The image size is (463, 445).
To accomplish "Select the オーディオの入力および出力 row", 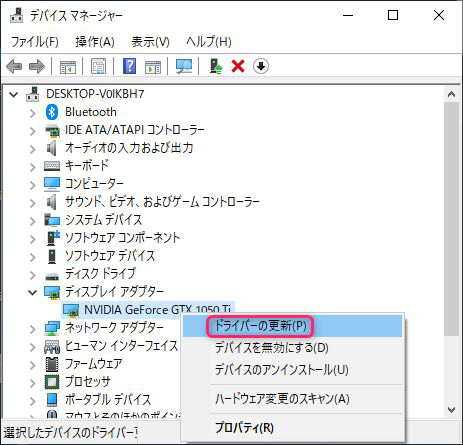I will click(x=129, y=148).
